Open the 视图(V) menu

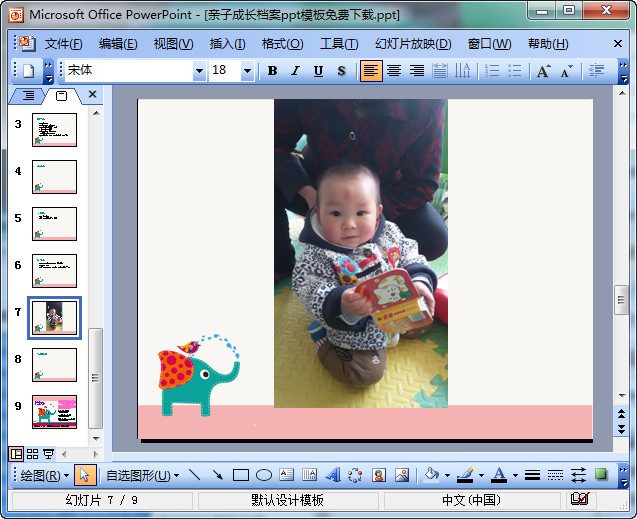[173, 43]
